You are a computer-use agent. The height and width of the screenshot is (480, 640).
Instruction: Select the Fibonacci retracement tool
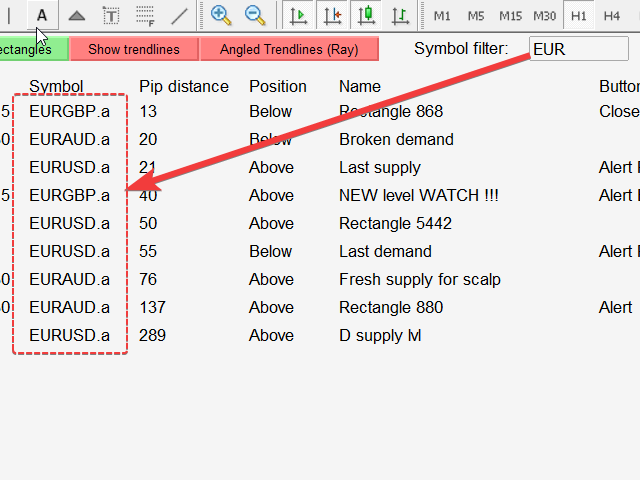point(145,16)
